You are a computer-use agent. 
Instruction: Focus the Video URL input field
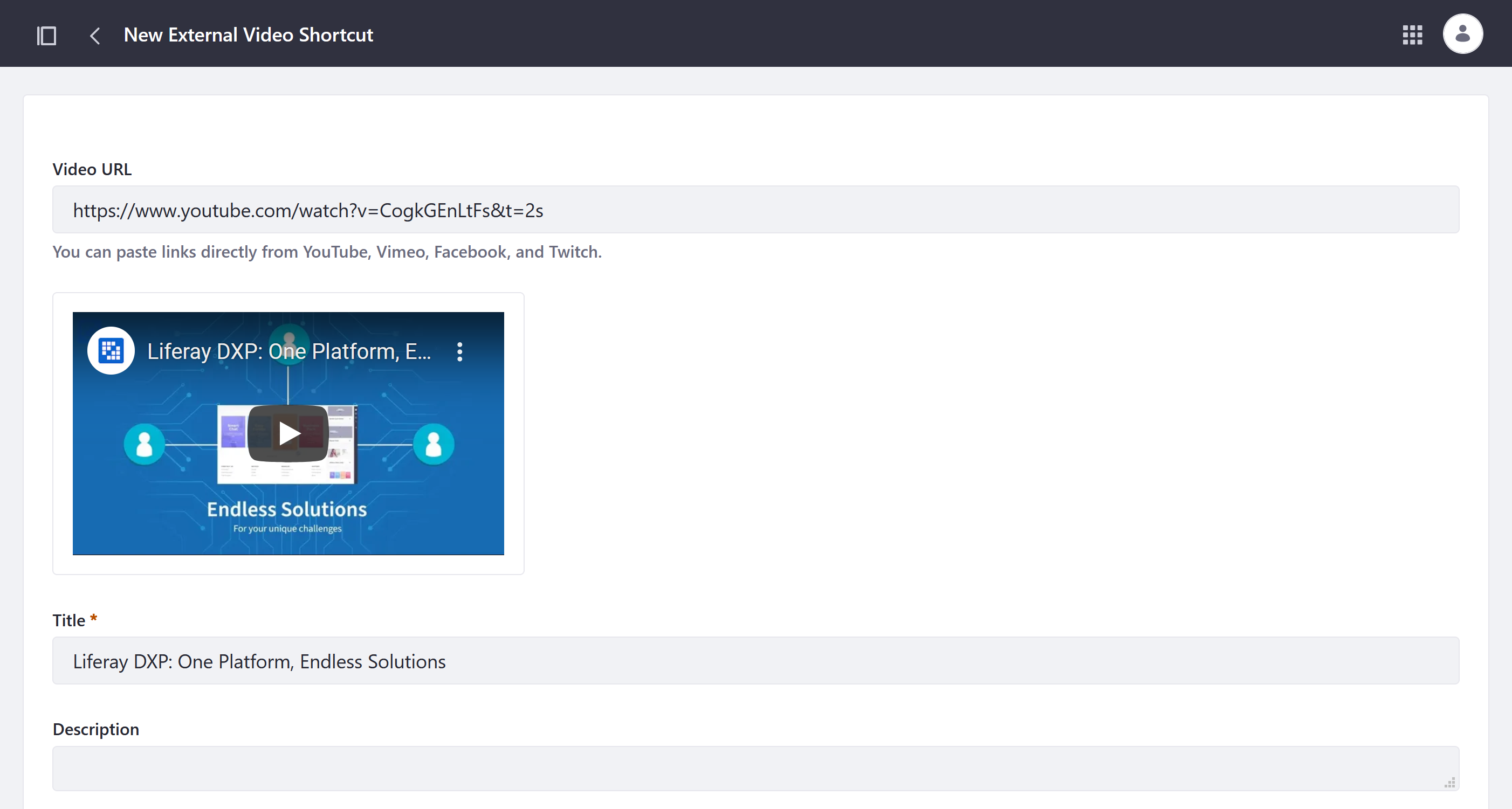pos(755,210)
